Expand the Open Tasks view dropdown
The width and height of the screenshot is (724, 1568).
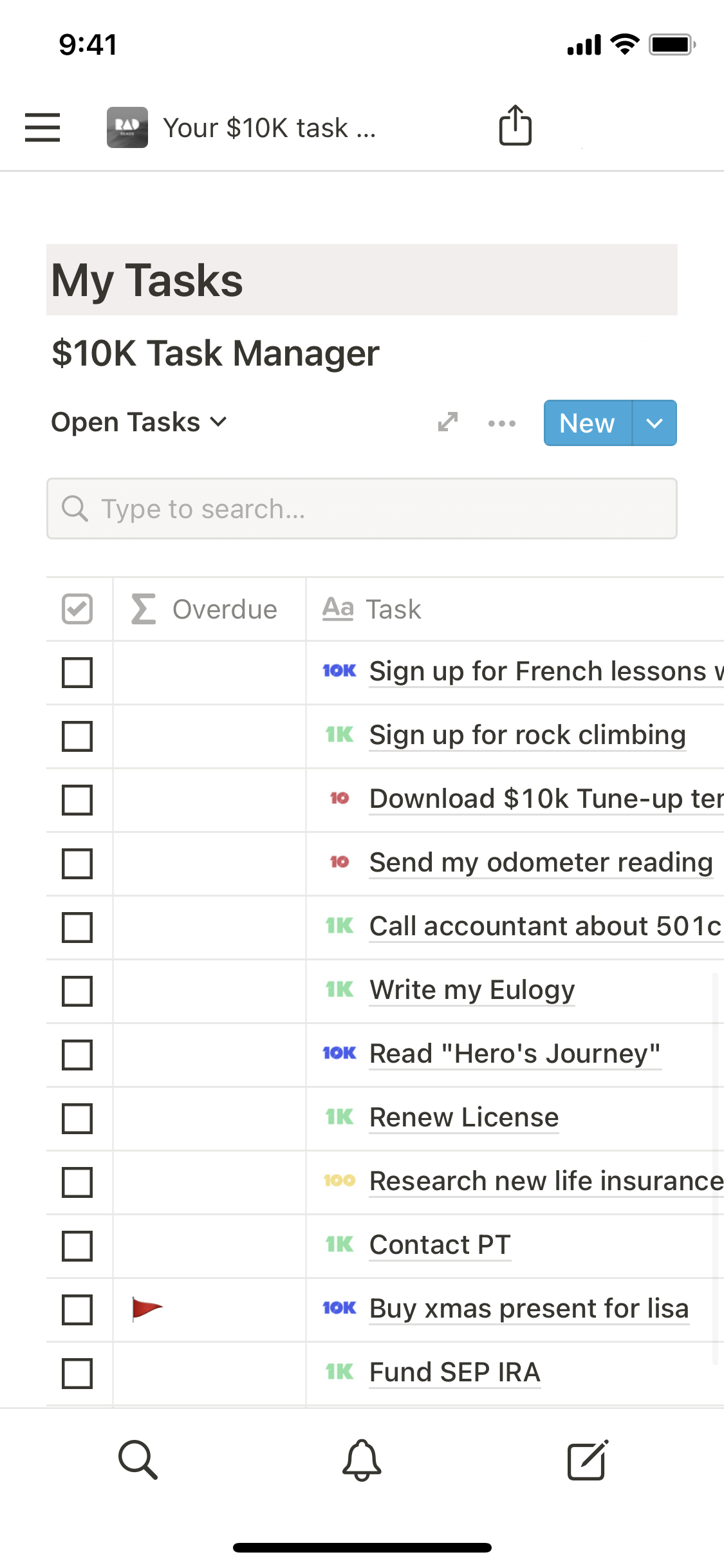tap(139, 422)
